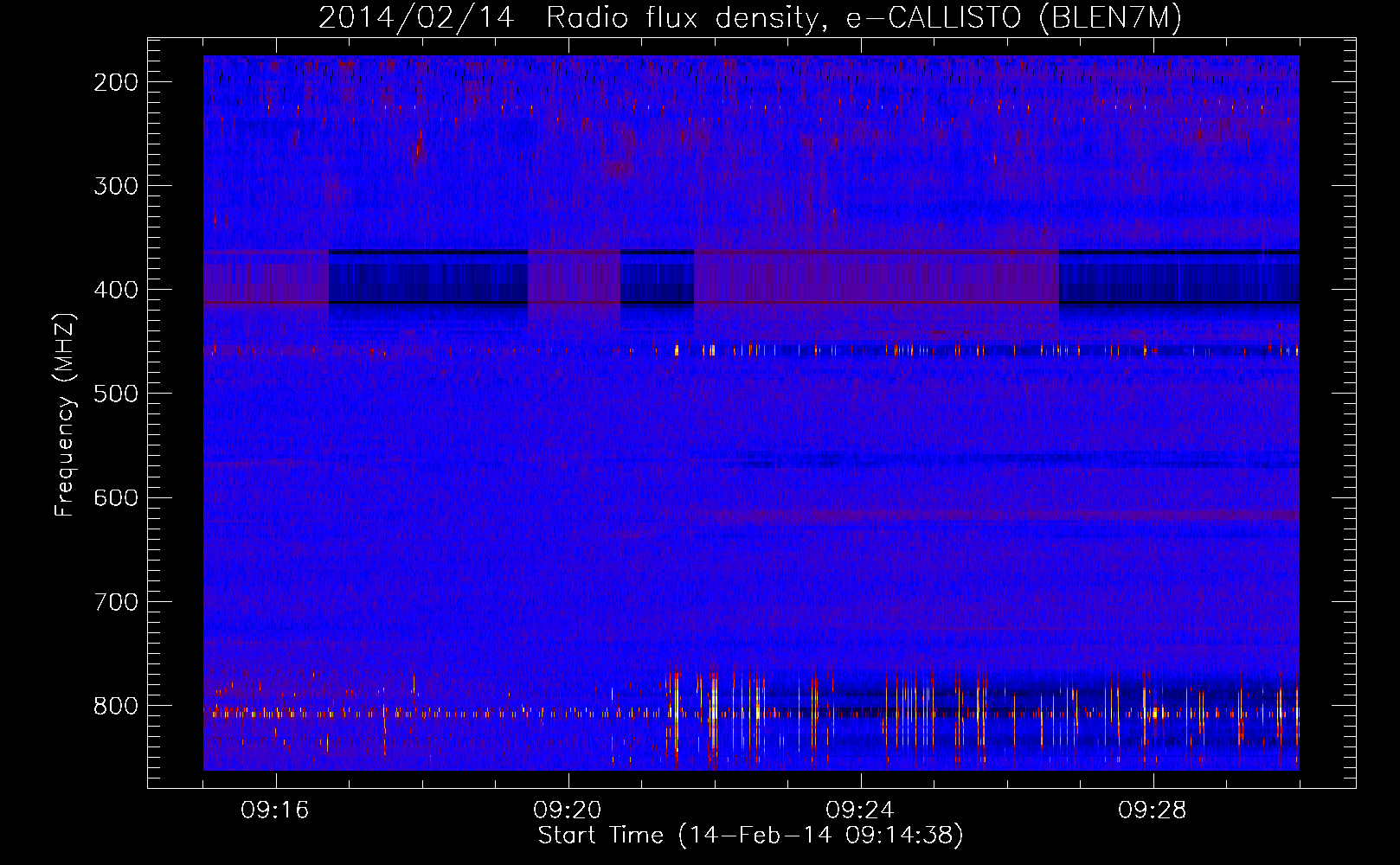
Task: Click the 09:16 time tick label
Action: coord(275,811)
